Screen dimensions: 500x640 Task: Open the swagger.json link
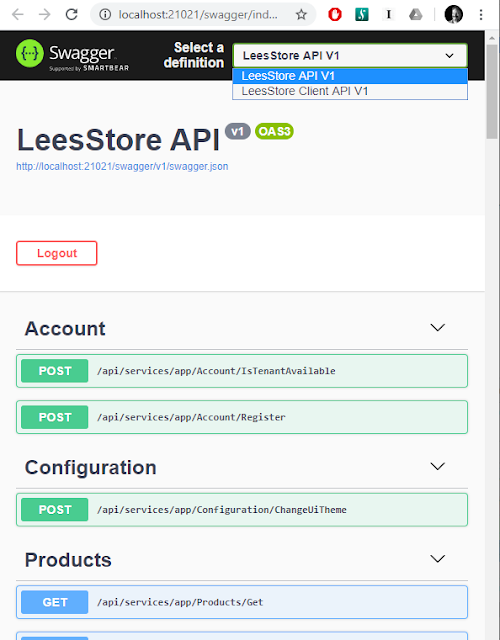point(122,166)
